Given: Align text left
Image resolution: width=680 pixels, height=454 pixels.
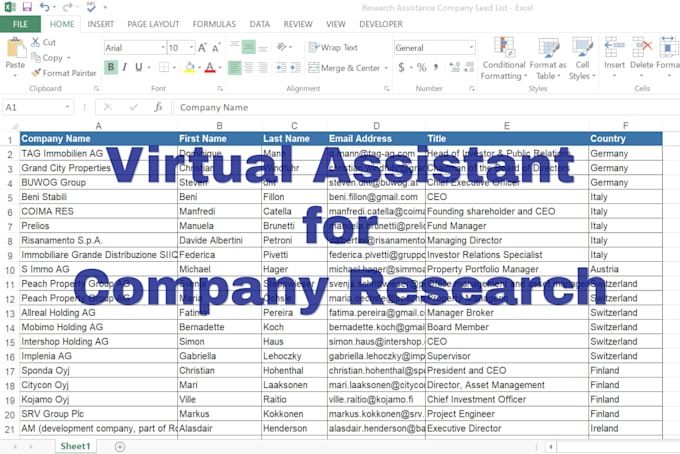Looking at the screenshot, I should [x=235, y=68].
